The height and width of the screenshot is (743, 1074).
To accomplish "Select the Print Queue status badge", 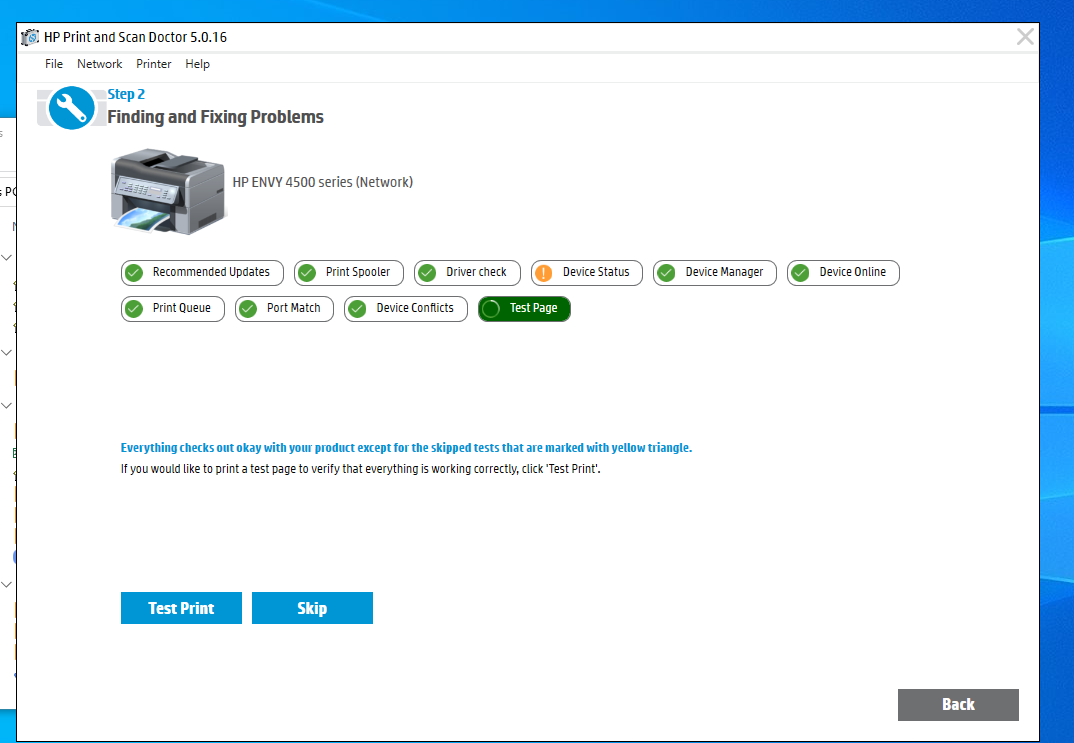I will coord(172,308).
